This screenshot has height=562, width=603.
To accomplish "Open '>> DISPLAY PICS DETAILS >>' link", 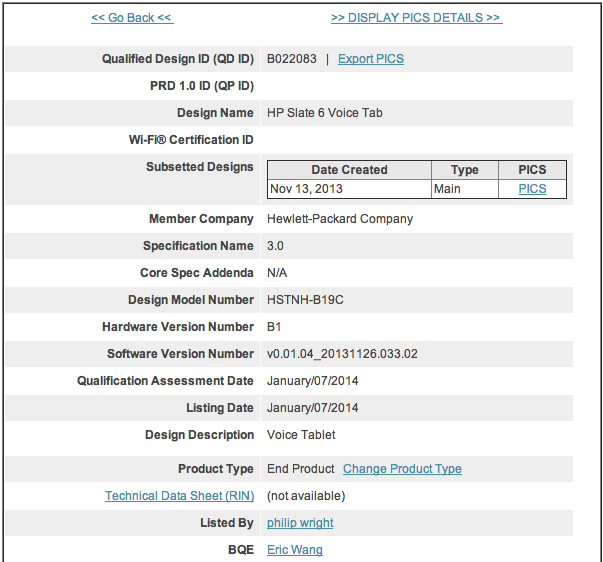I will click(x=417, y=18).
